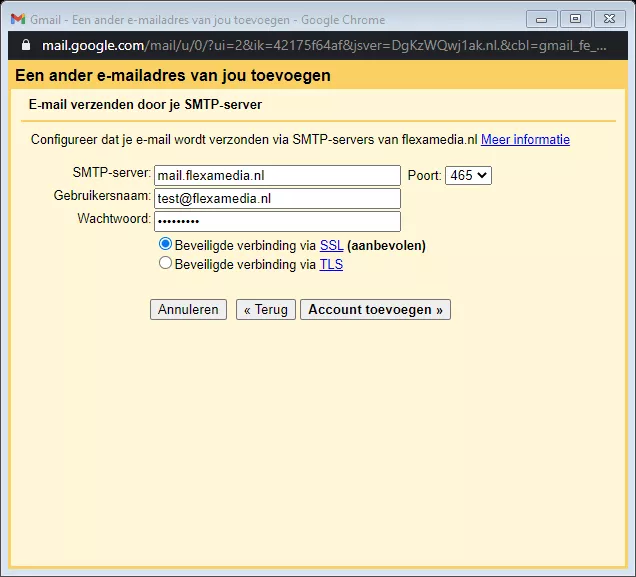Click the mail.google.com URL text
The image size is (636, 577).
[93, 45]
